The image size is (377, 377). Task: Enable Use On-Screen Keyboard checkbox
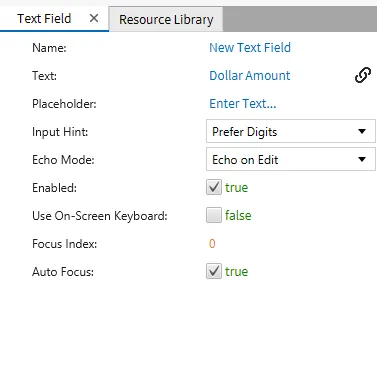coord(214,215)
